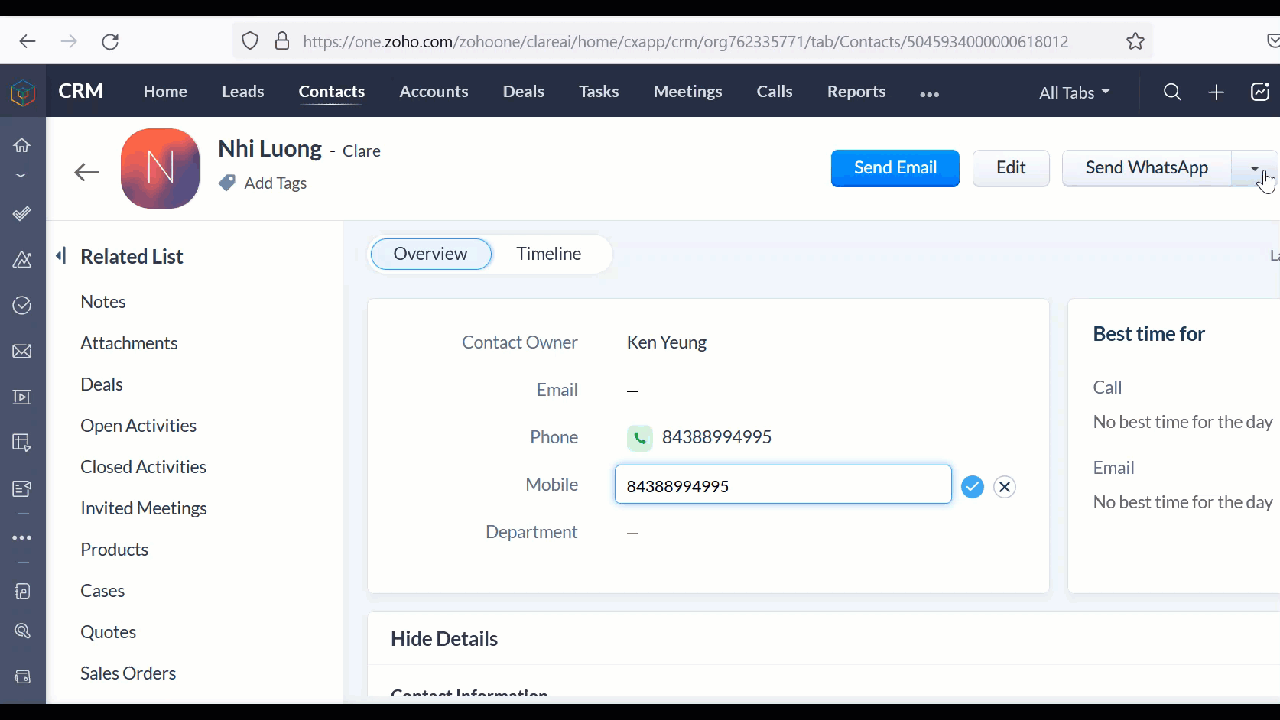The image size is (1280, 720).
Task: Open the Tasks tab
Action: (599, 91)
